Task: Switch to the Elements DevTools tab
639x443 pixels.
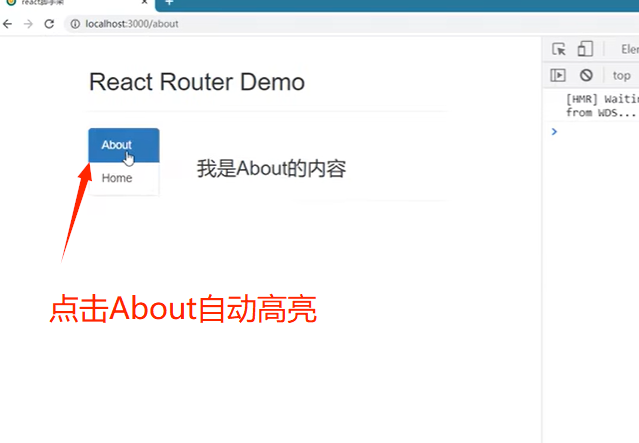Action: tap(630, 49)
